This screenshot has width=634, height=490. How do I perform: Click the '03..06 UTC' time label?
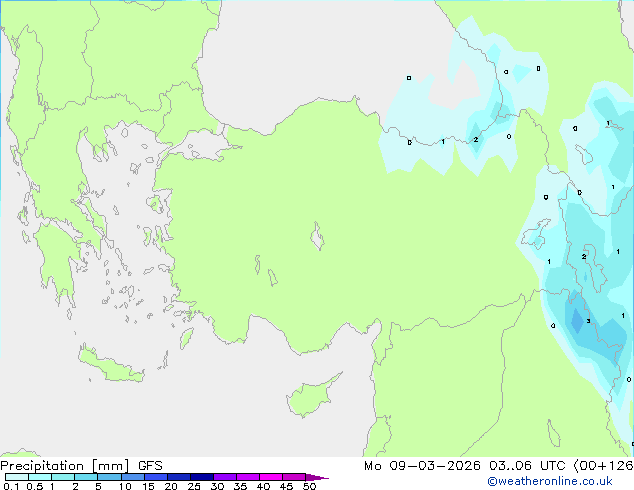(x=527, y=466)
